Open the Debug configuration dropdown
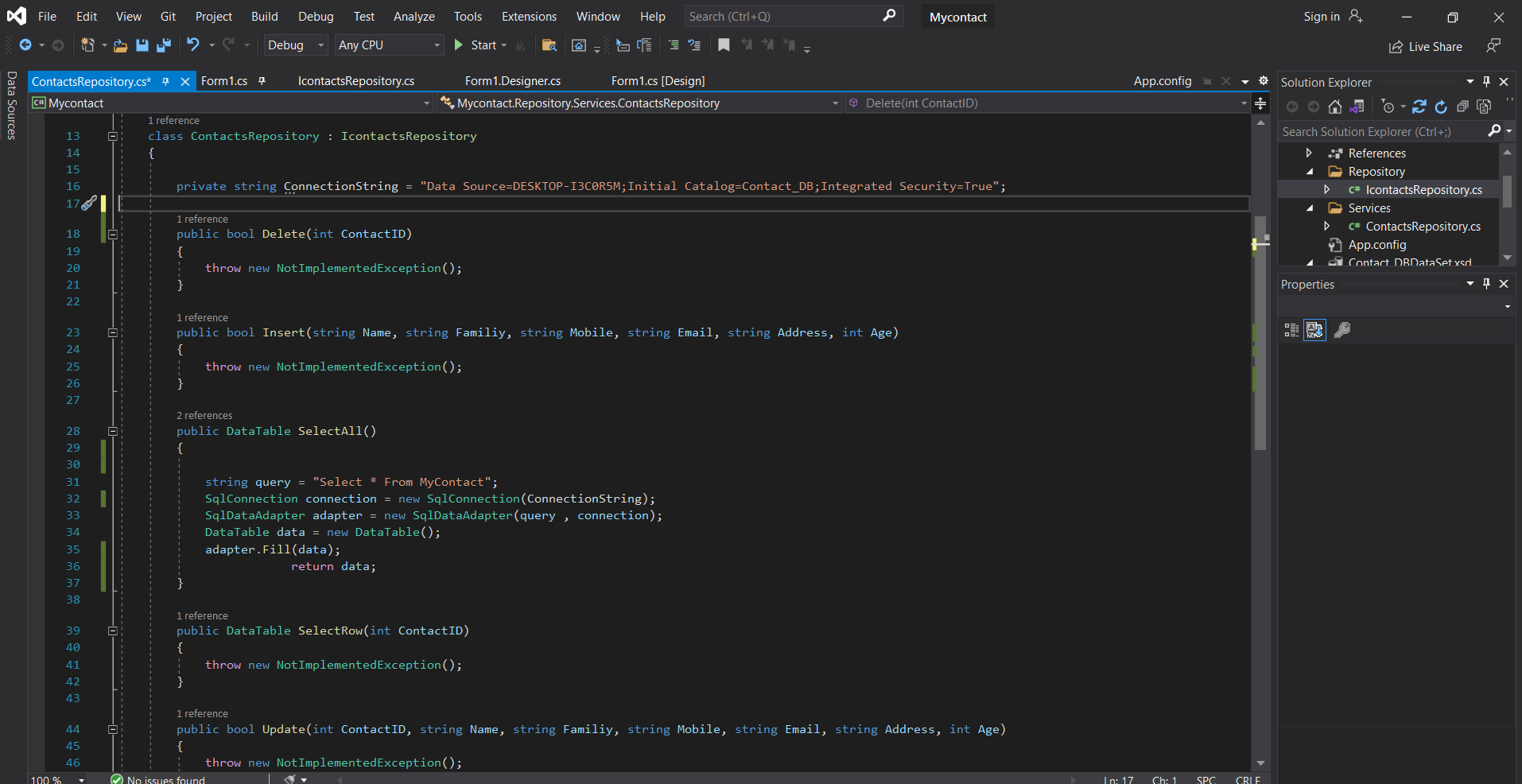 pyautogui.click(x=295, y=45)
